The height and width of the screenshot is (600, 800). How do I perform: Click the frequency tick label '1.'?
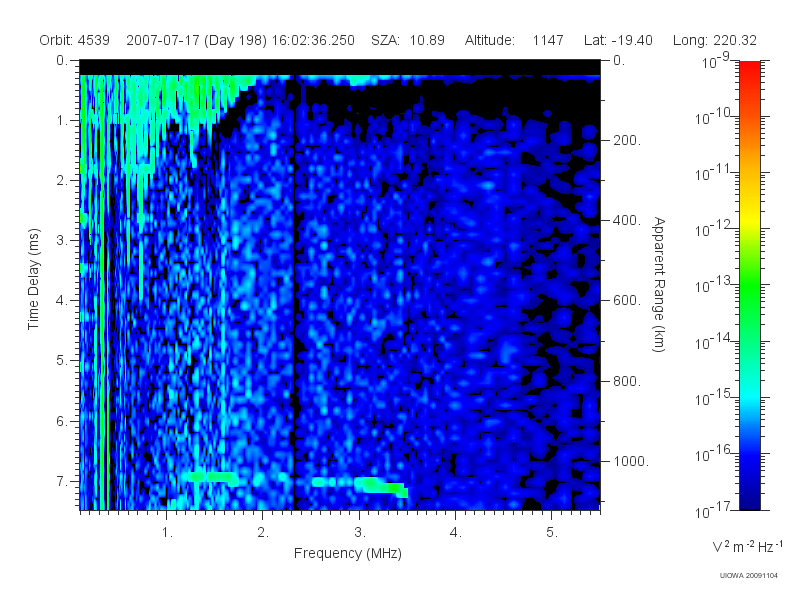(167, 533)
